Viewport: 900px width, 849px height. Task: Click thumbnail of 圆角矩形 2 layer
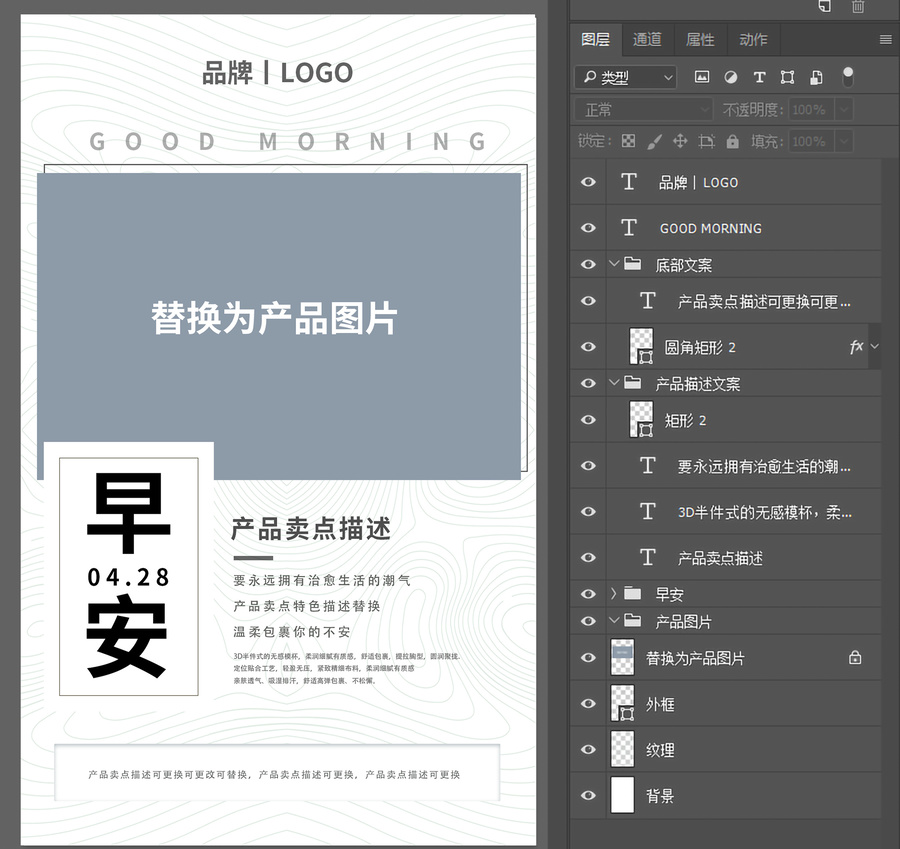pyautogui.click(x=641, y=346)
